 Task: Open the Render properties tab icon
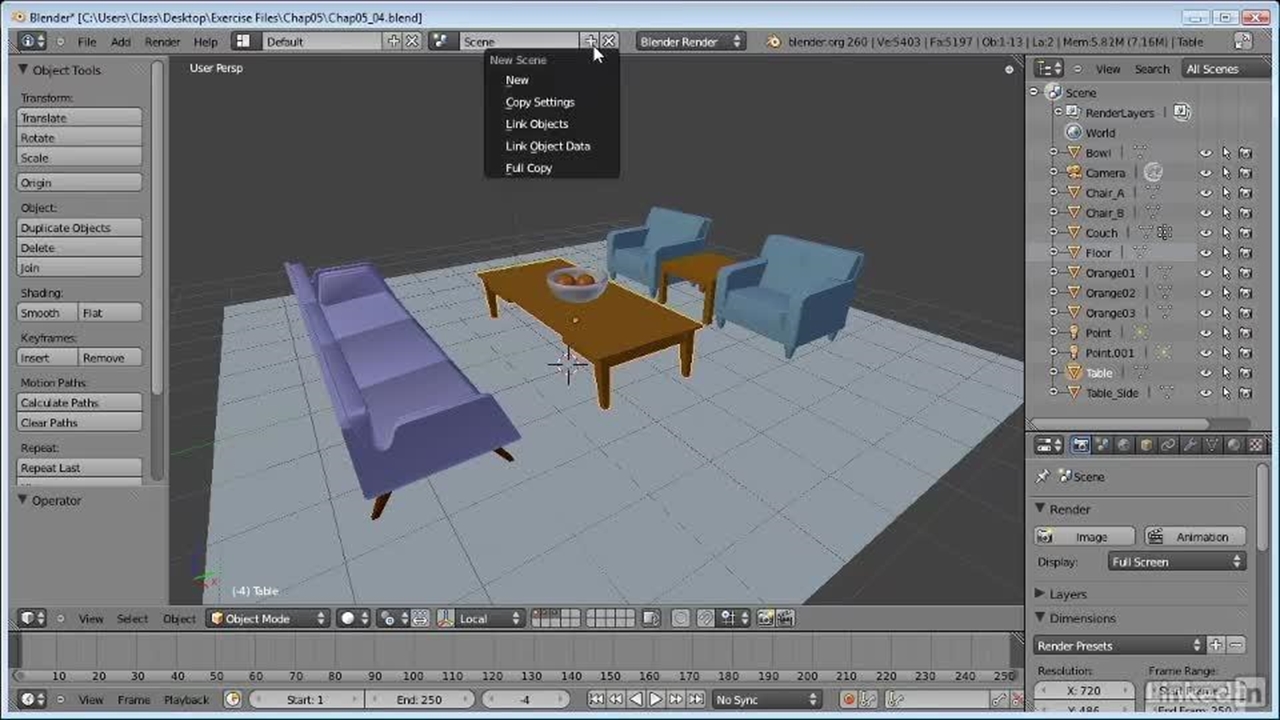point(1080,446)
